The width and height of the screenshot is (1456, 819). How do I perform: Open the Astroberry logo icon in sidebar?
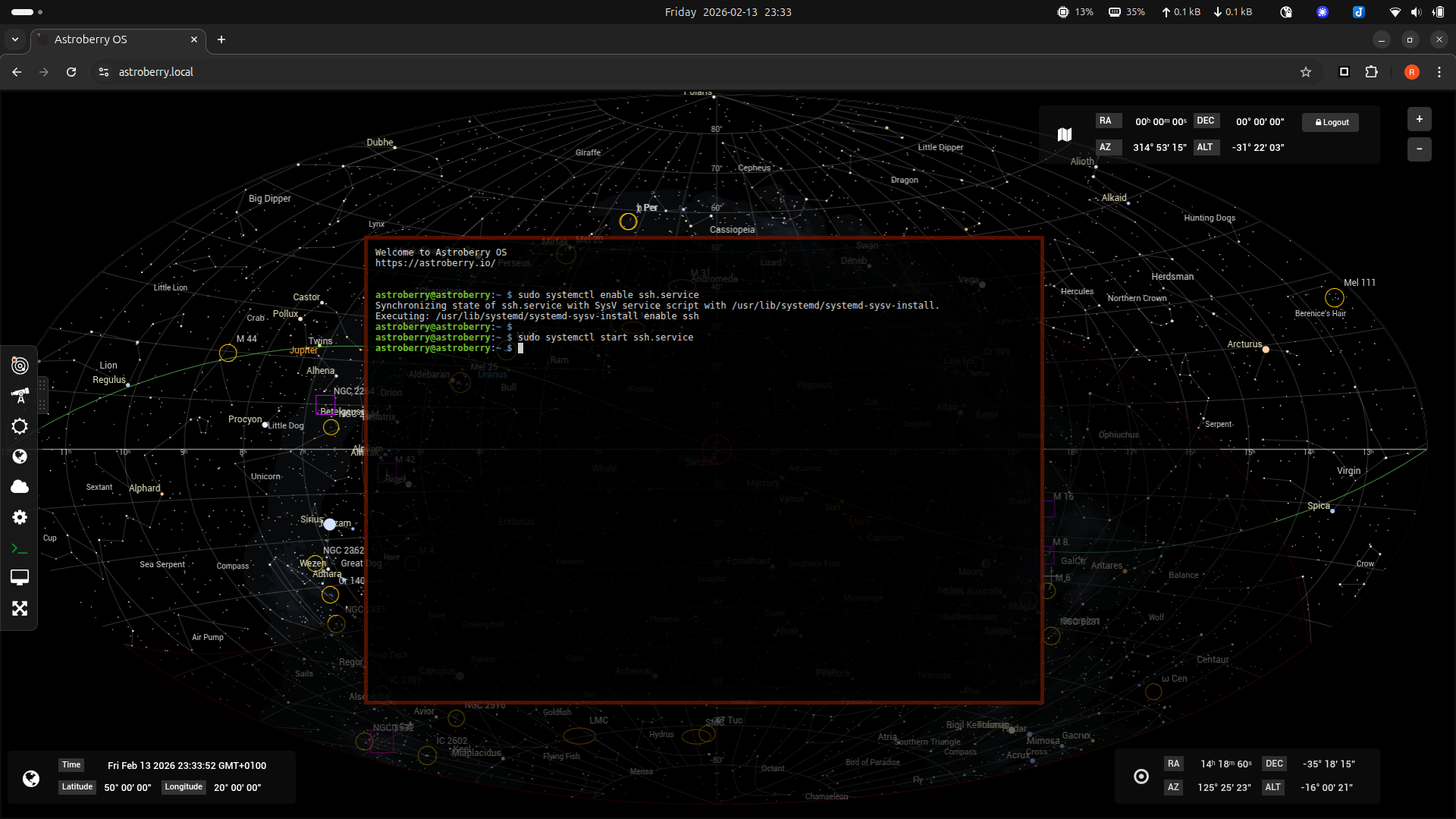point(20,366)
